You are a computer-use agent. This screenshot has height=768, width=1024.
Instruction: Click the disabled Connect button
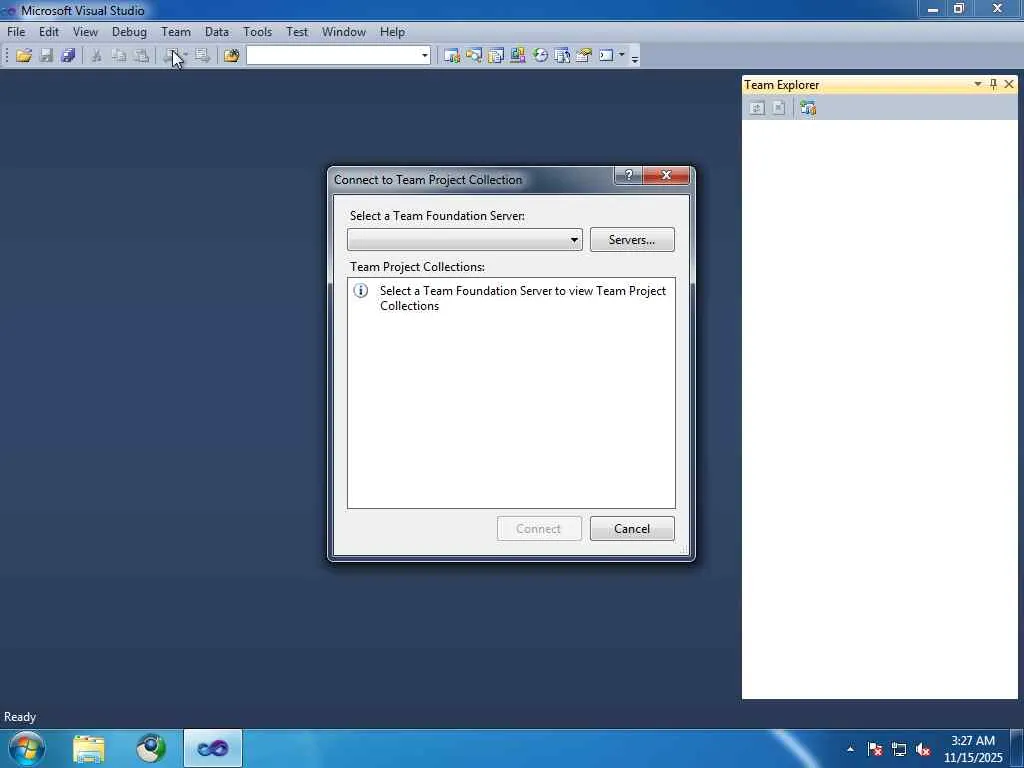pos(539,529)
